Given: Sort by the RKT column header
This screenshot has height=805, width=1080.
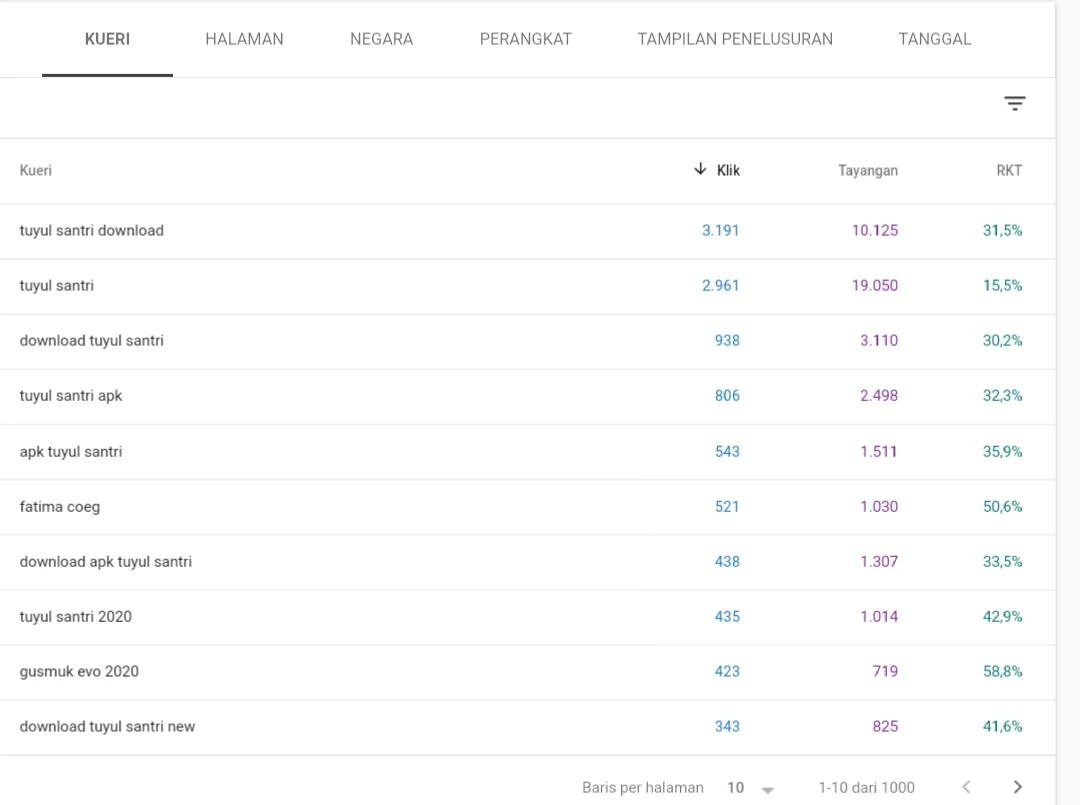Looking at the screenshot, I should click(x=1009, y=170).
